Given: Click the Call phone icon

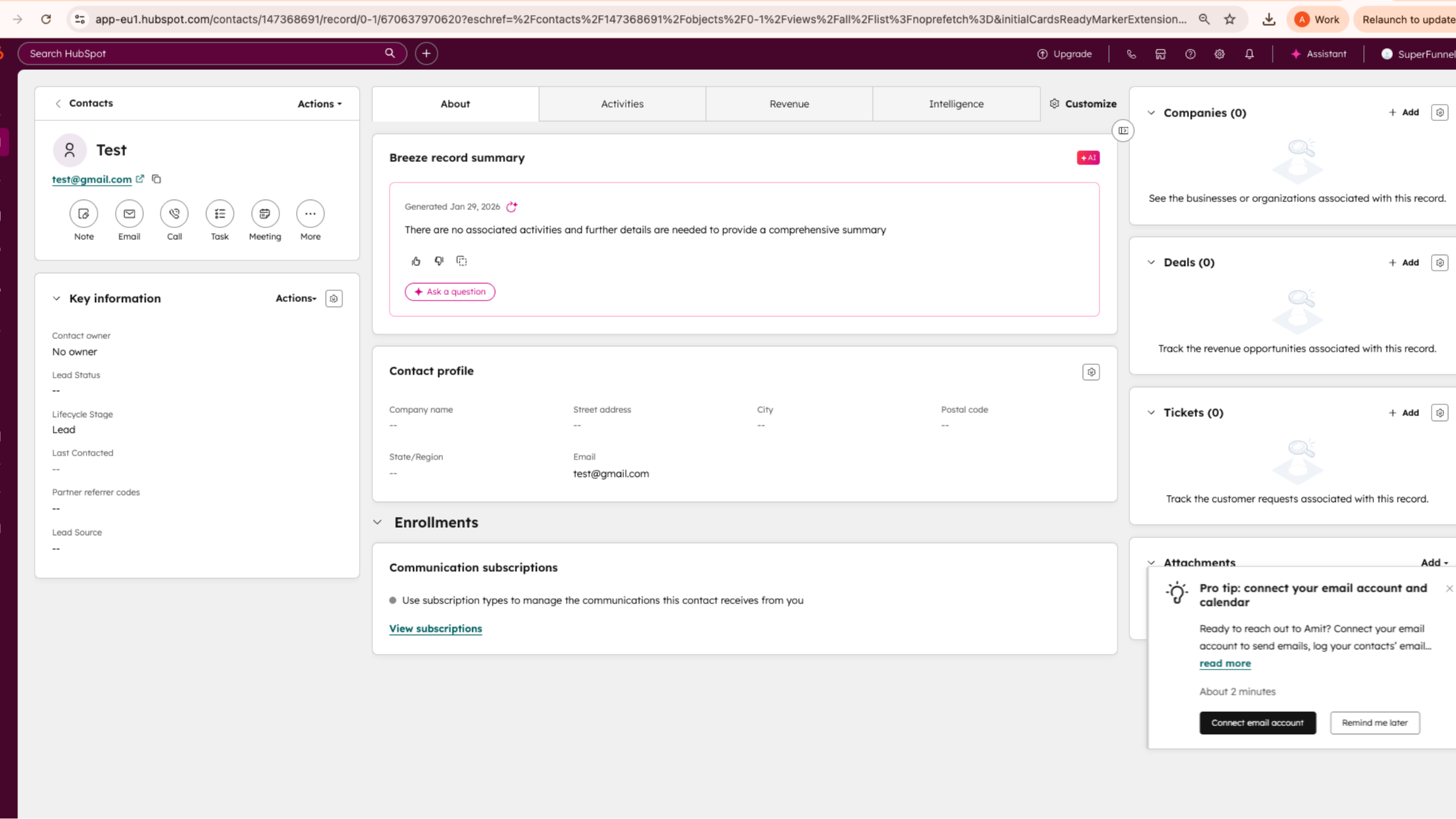Looking at the screenshot, I should coord(174,214).
